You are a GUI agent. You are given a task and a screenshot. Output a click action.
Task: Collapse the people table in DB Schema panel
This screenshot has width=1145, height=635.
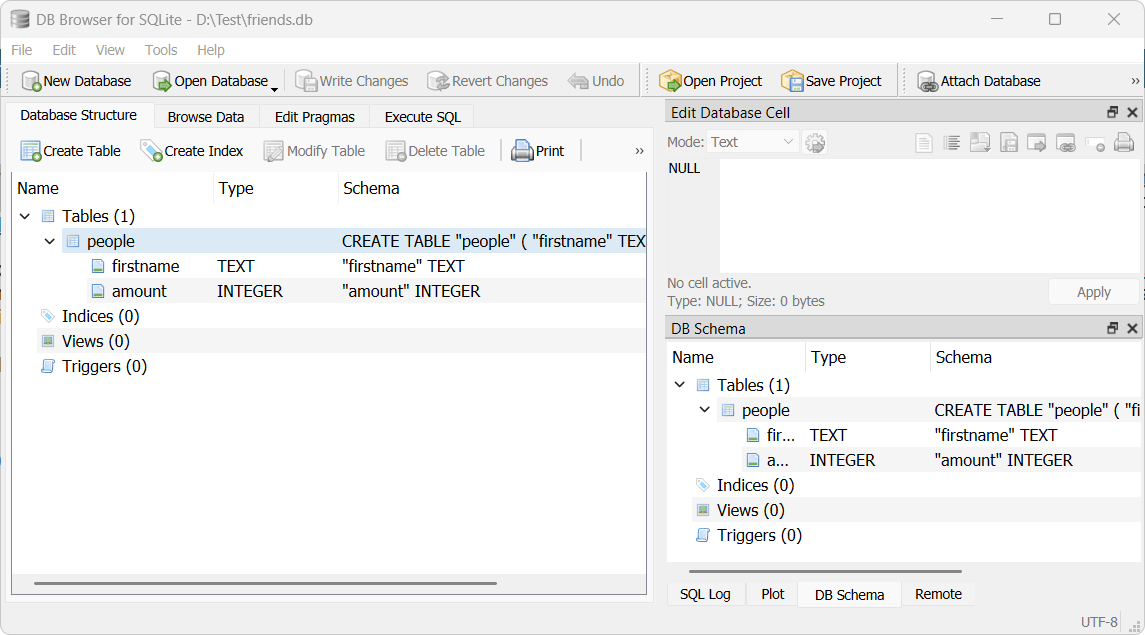coord(705,409)
